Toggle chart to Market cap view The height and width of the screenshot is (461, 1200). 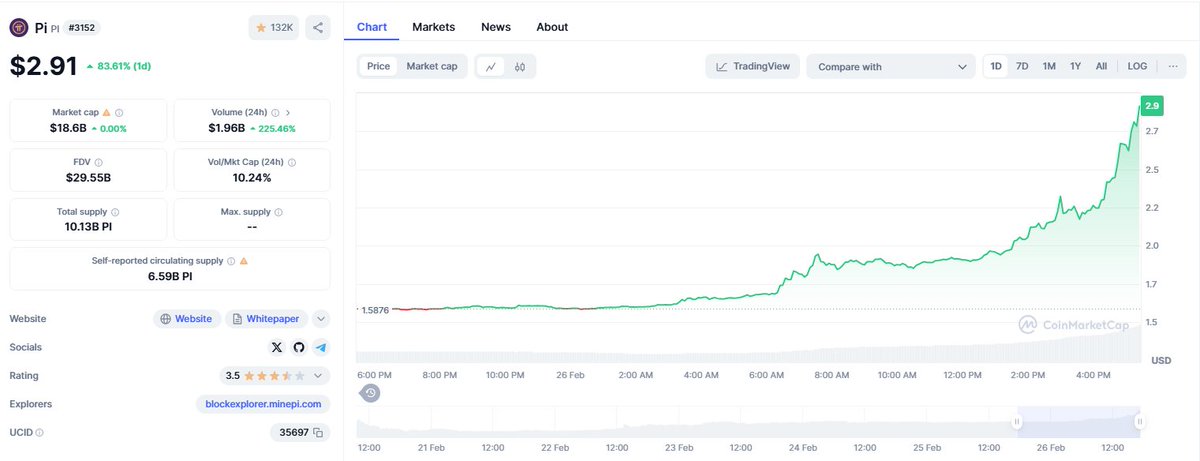pyautogui.click(x=432, y=66)
